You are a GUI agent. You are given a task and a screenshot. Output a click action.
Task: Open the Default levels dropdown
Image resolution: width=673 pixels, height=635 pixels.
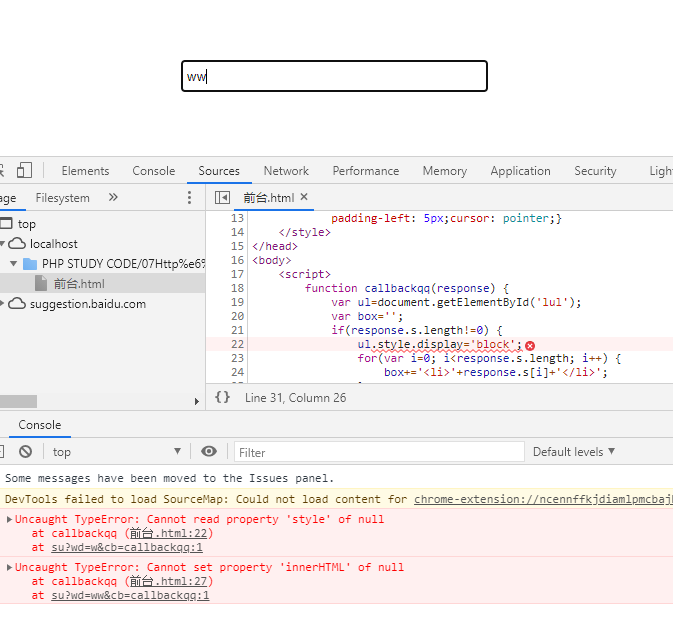coord(574,452)
